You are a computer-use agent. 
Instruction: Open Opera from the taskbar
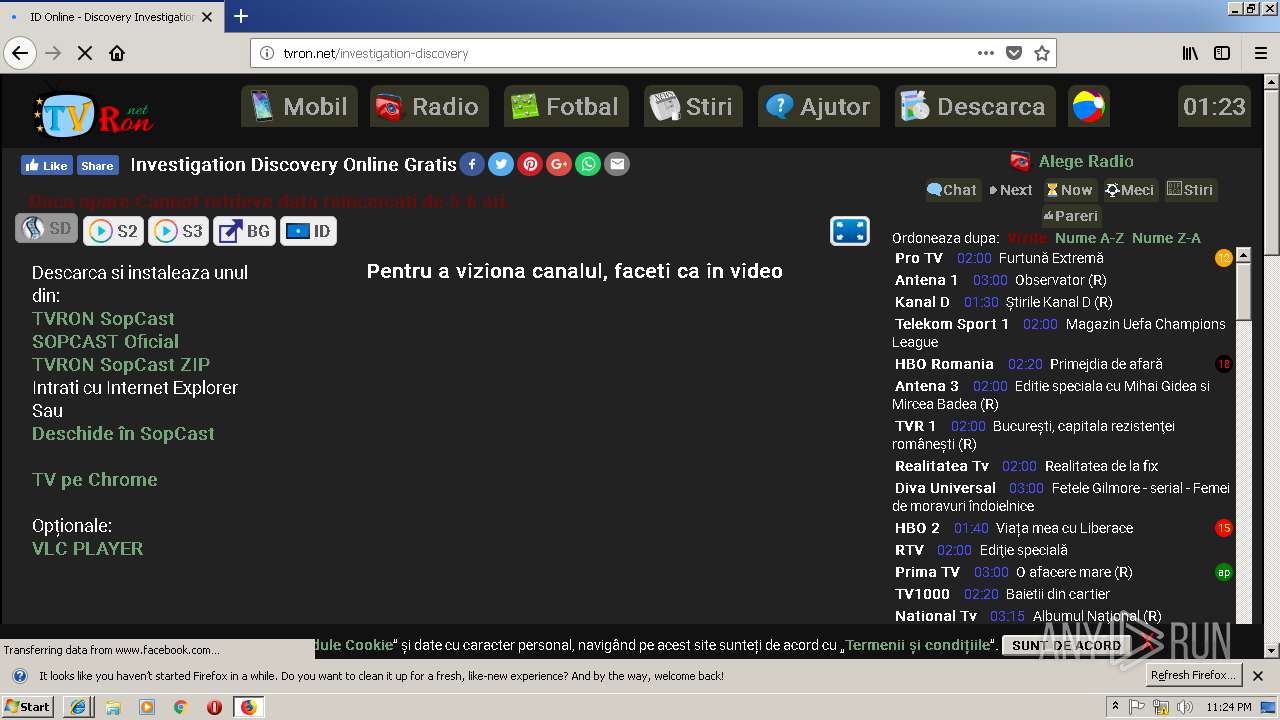coord(214,707)
